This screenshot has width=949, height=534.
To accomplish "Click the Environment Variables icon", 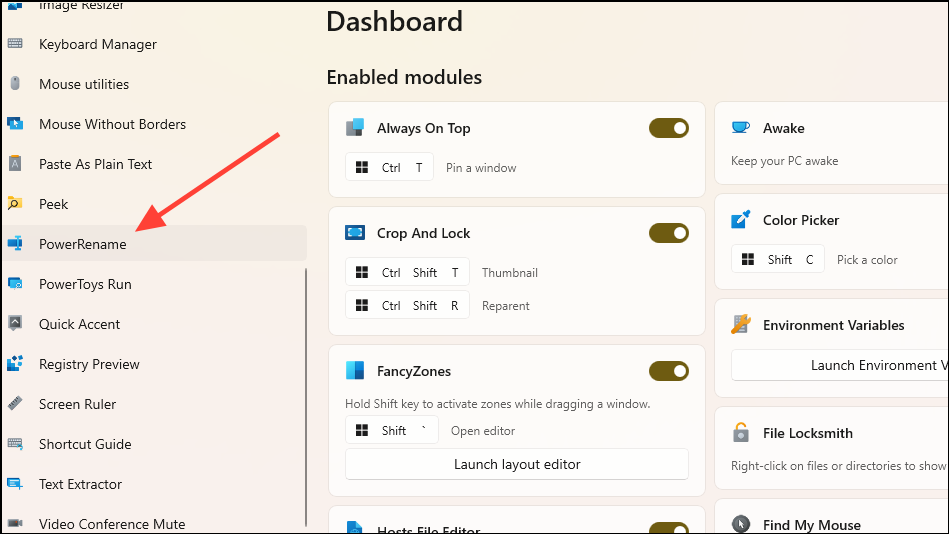I will (741, 325).
